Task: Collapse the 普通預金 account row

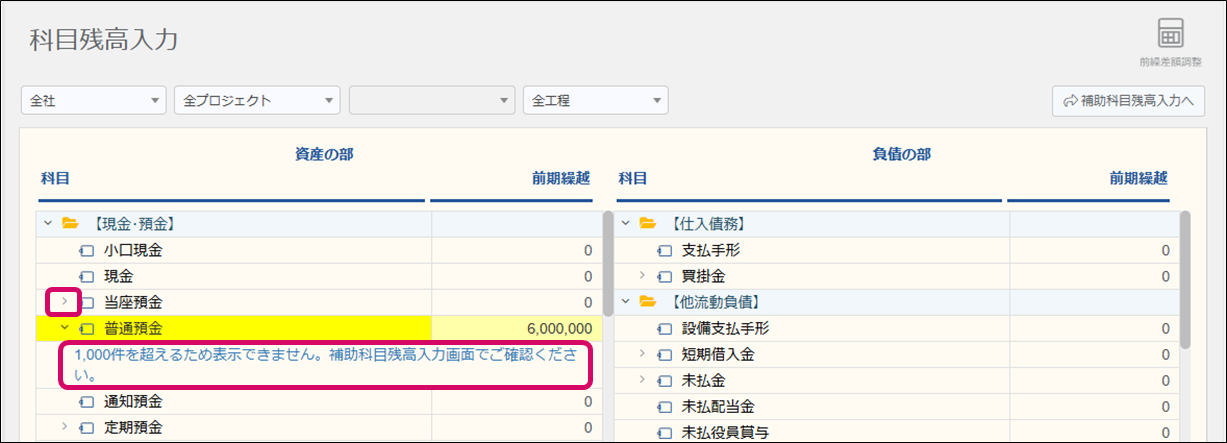Action: [x=64, y=328]
